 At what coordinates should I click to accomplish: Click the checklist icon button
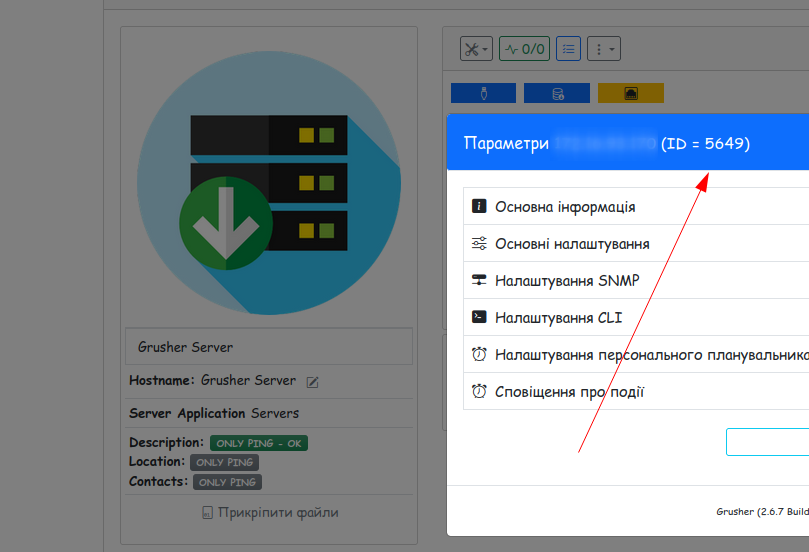568,49
